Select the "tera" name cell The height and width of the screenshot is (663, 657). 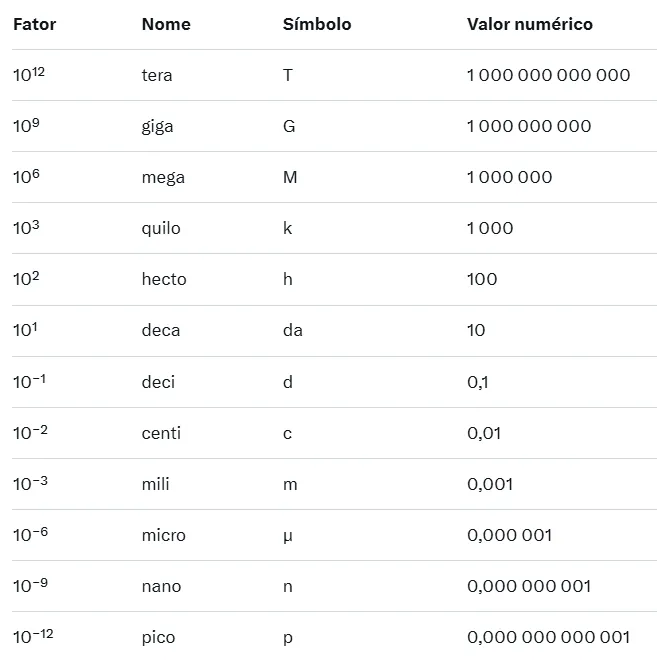(x=157, y=76)
